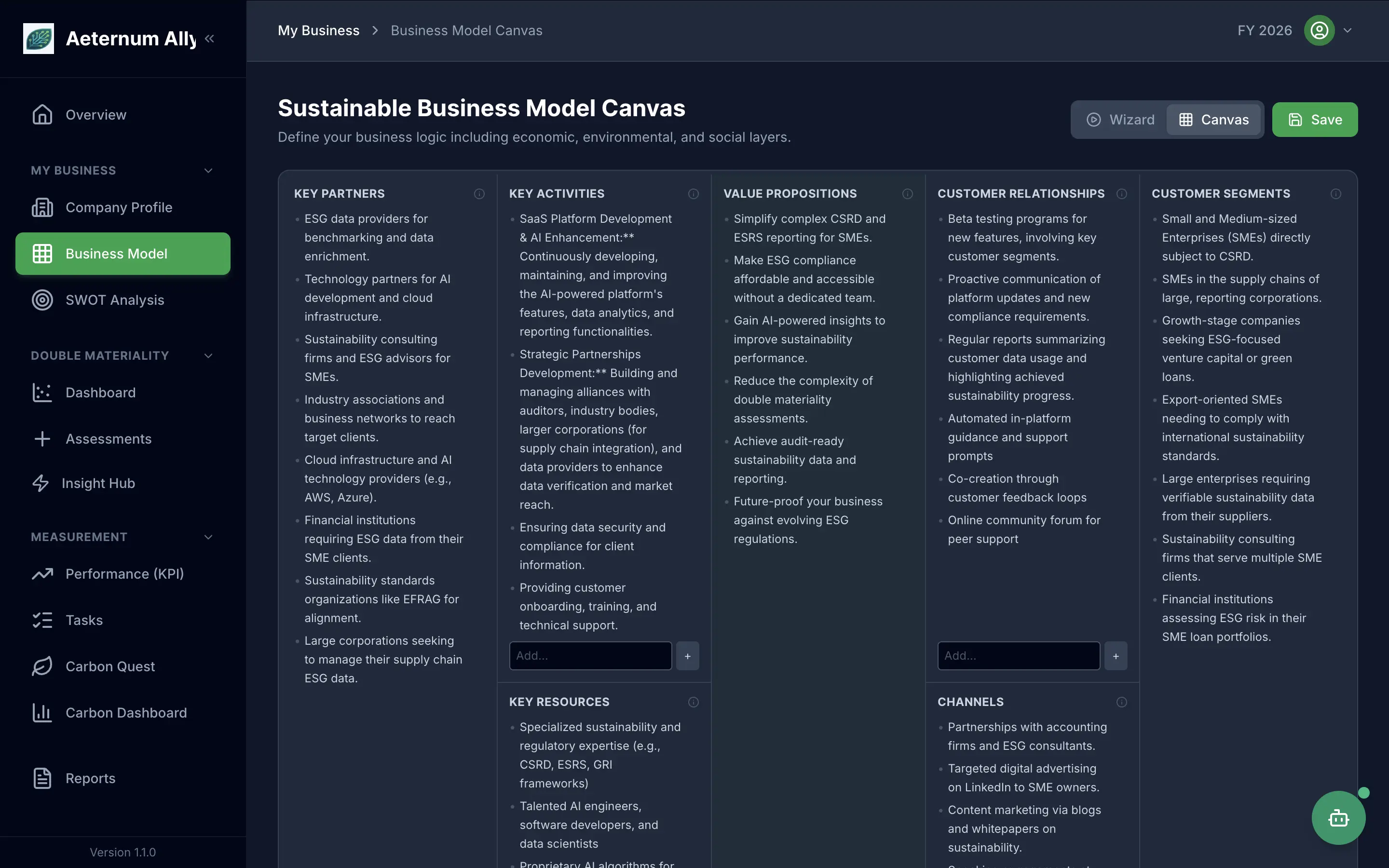
Task: Click the Sustainable Business Model Canvas title
Action: tap(481, 108)
